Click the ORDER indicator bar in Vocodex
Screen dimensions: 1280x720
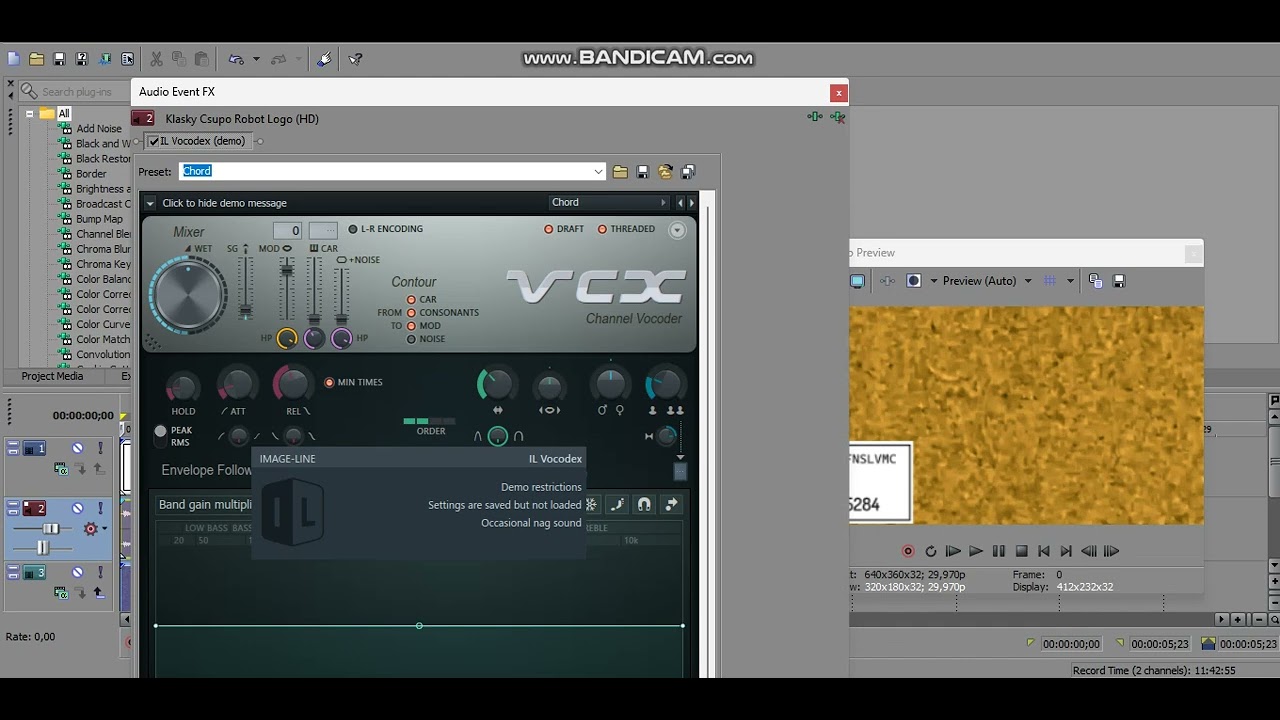(x=429, y=421)
